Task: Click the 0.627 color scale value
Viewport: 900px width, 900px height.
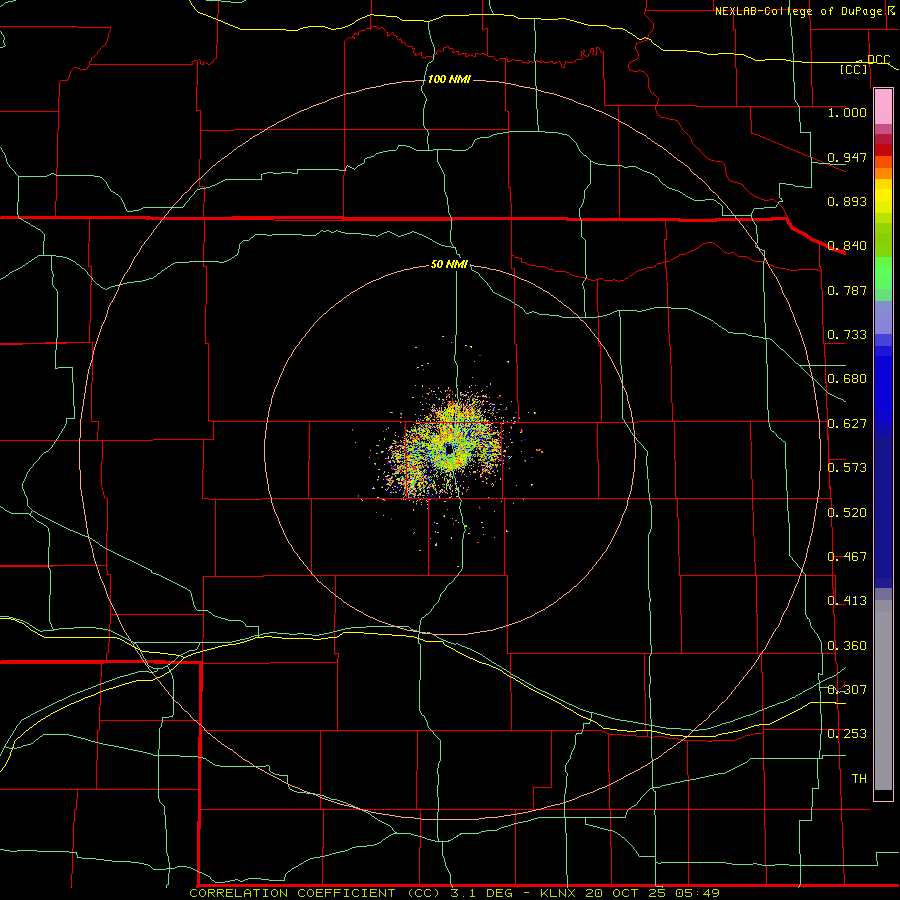Action: point(847,424)
